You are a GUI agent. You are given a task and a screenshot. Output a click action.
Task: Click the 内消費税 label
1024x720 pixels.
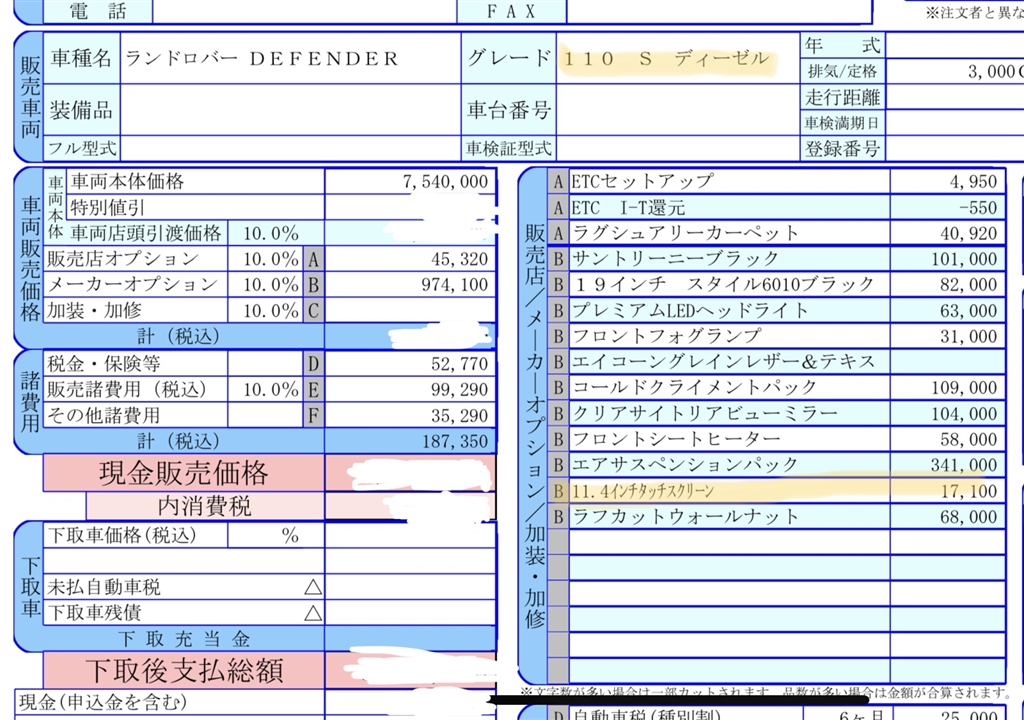(204, 506)
